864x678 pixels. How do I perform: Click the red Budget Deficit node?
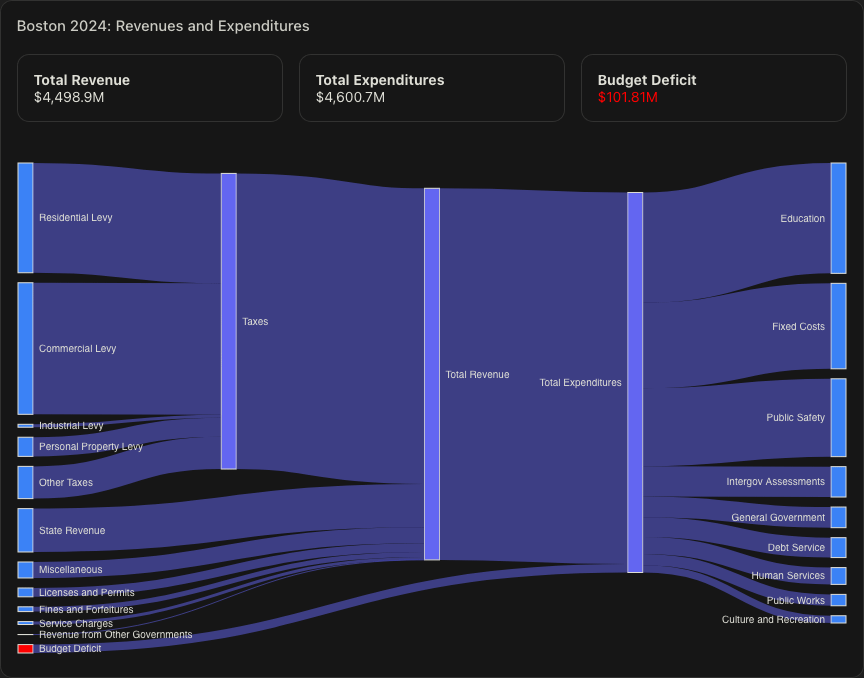(25, 649)
